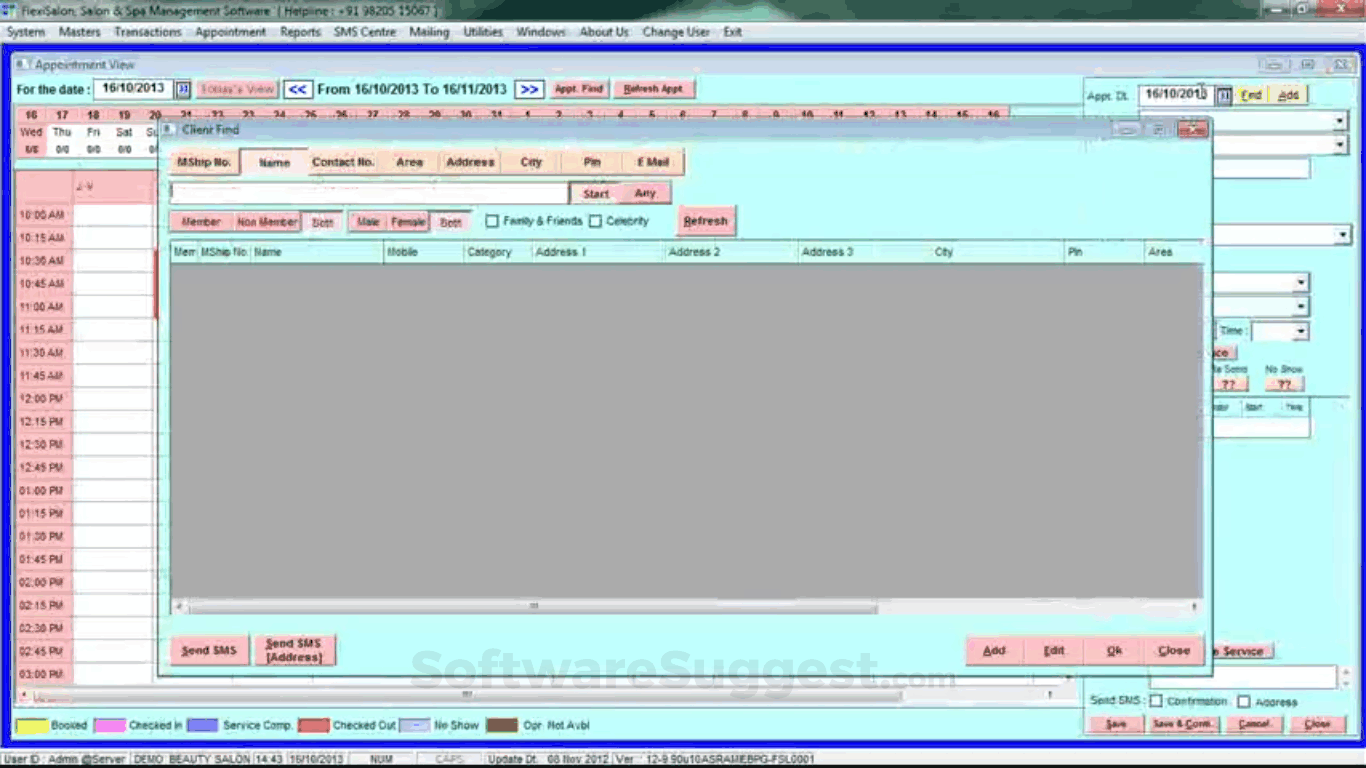Click the 10:00 AM time slot label
Image resolution: width=1366 pixels, height=768 pixels.
click(x=42, y=215)
